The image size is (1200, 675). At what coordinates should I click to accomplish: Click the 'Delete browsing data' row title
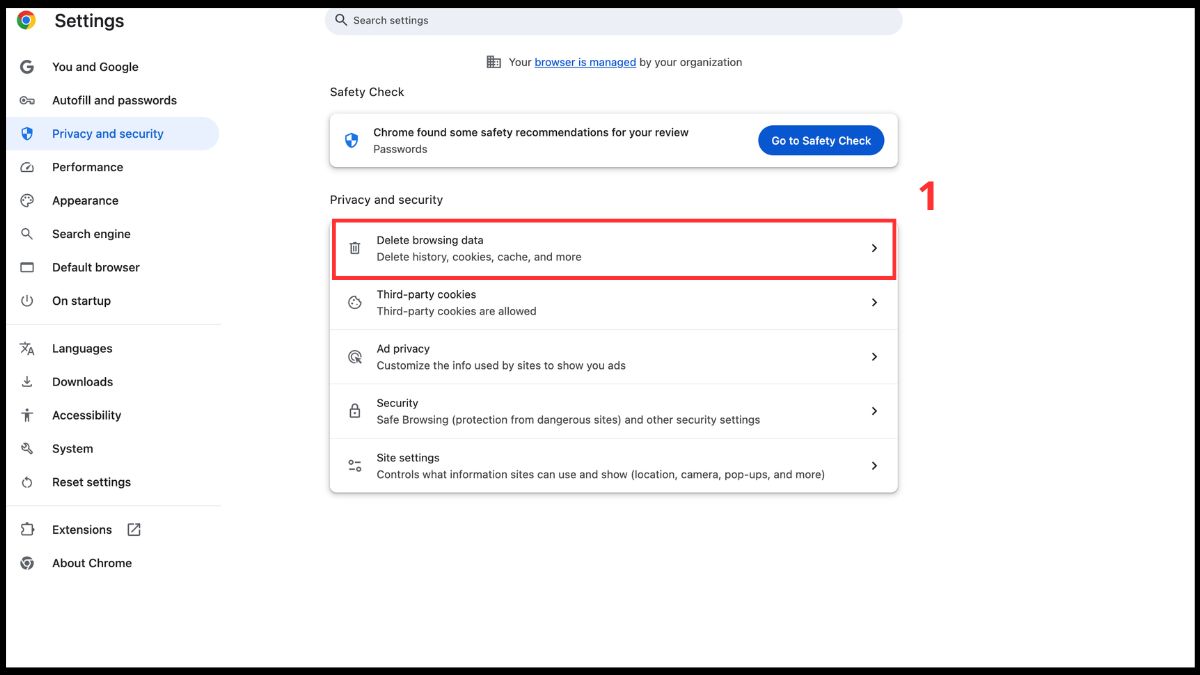tap(430, 240)
